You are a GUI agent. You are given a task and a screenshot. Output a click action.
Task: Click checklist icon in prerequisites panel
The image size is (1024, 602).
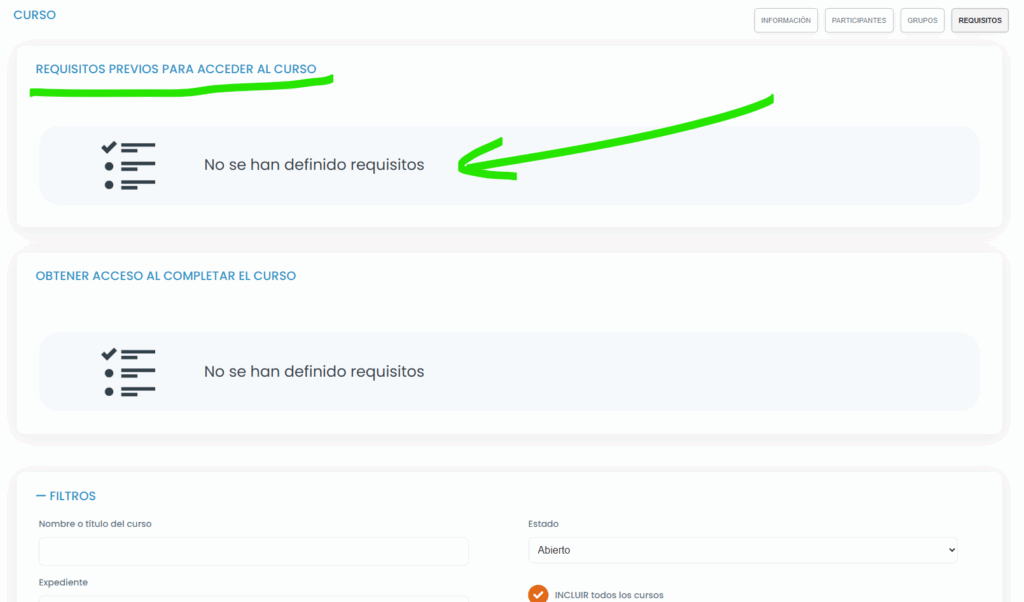pyautogui.click(x=128, y=165)
